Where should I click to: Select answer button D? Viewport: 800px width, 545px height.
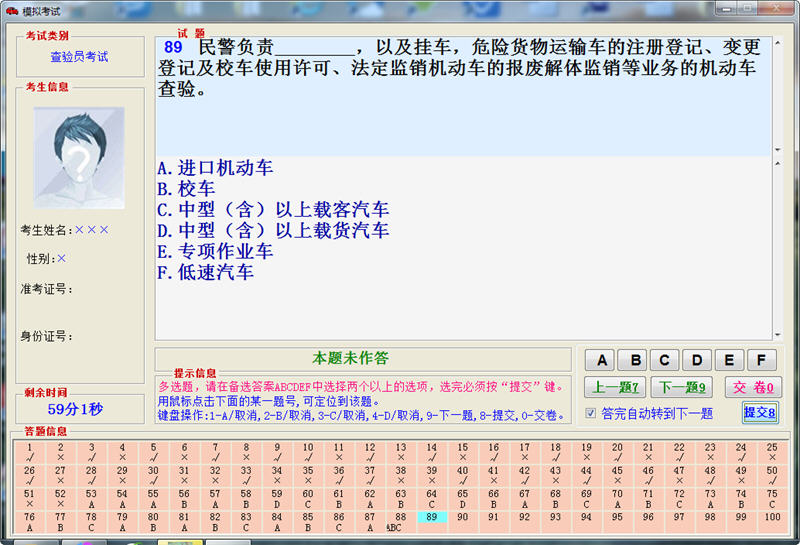tap(697, 360)
